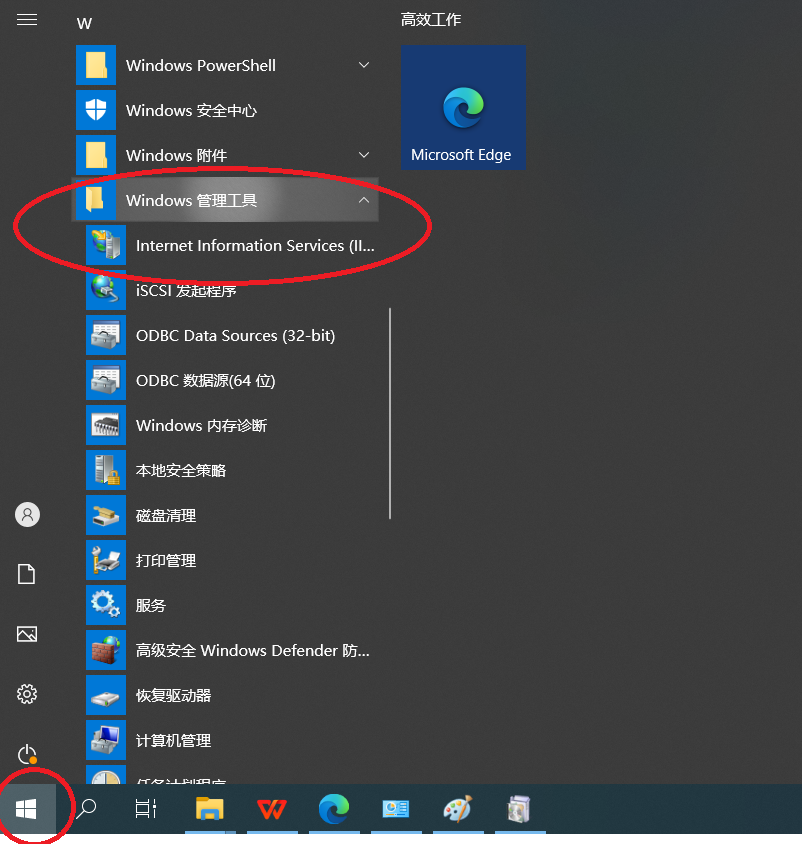Expand the hamburger menu at top left
Image resolution: width=802 pixels, height=844 pixels.
27,20
